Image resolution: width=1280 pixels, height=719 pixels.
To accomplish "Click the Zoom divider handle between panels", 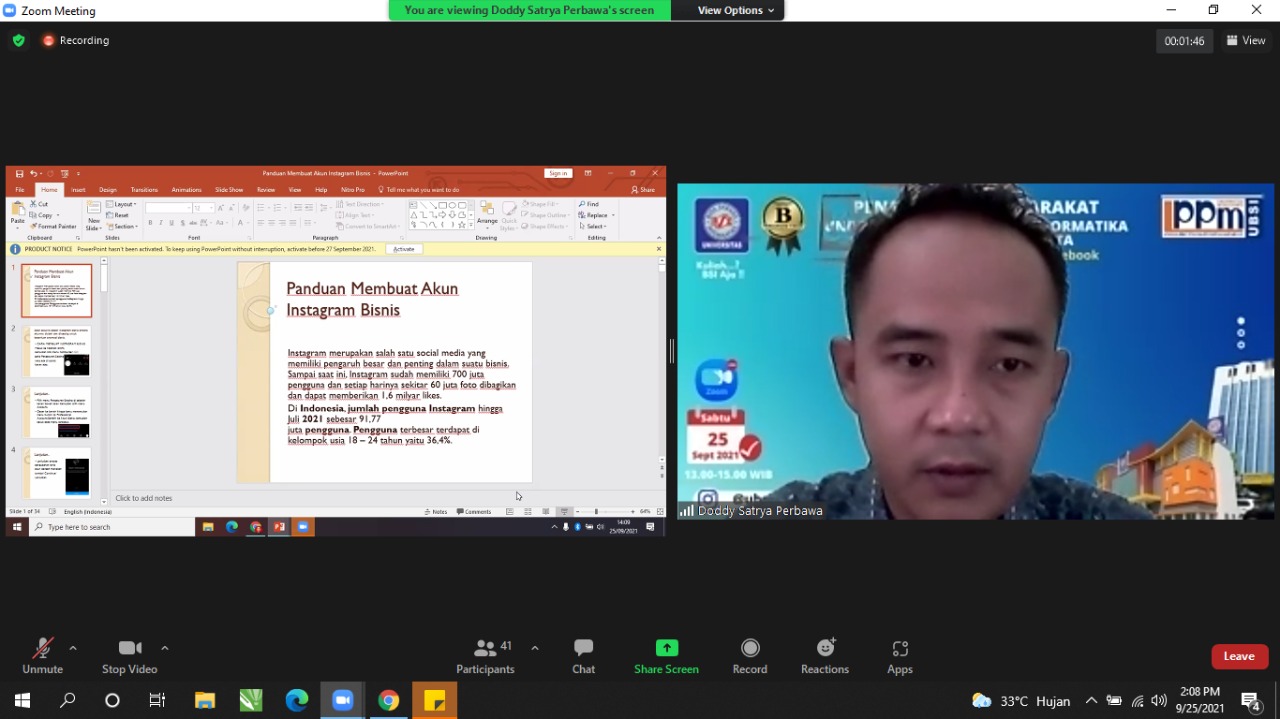I will (x=672, y=351).
